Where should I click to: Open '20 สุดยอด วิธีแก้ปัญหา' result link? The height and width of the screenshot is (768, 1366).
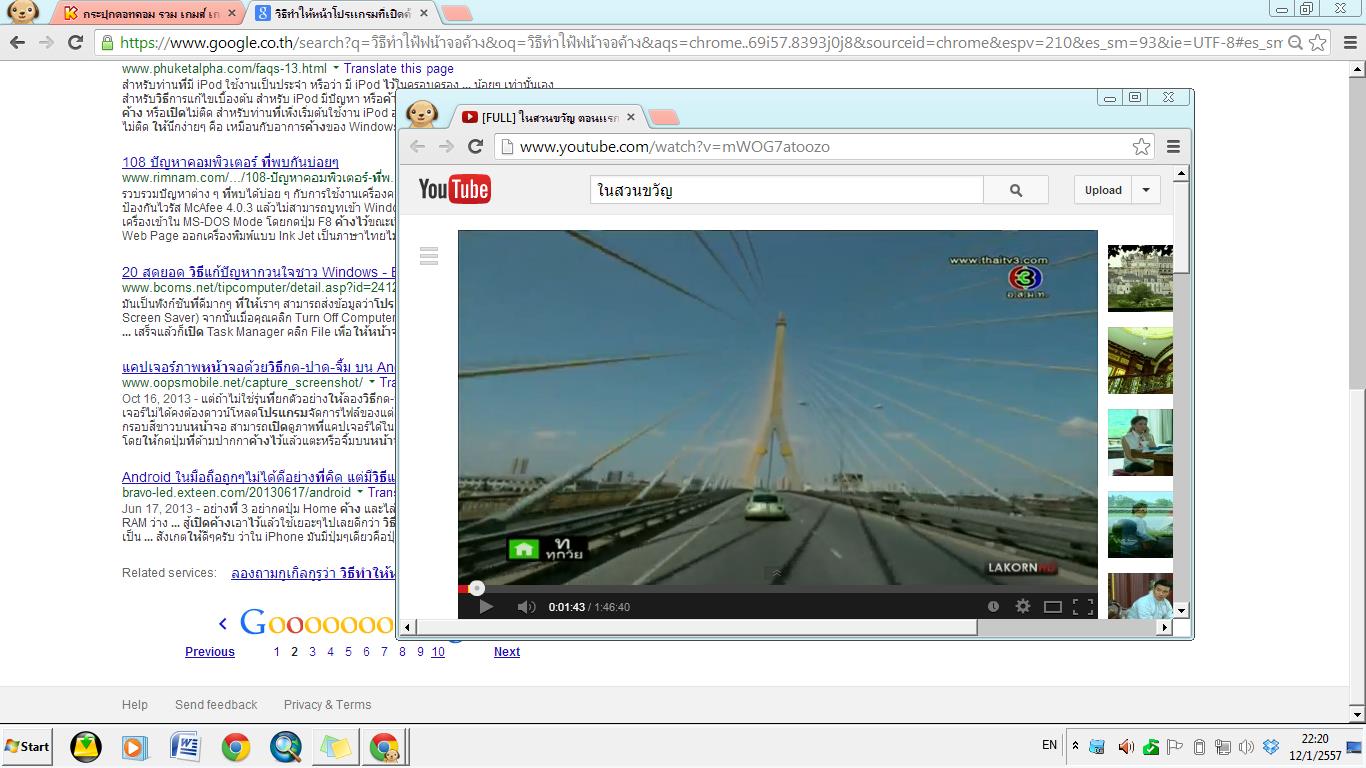pyautogui.click(x=259, y=272)
